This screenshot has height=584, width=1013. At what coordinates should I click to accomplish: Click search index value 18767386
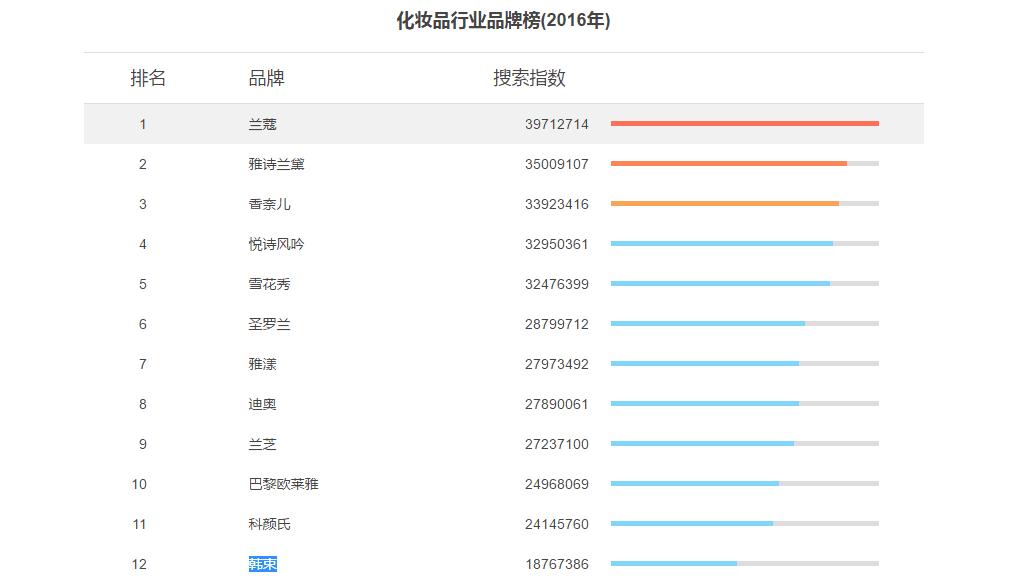pyautogui.click(x=556, y=565)
